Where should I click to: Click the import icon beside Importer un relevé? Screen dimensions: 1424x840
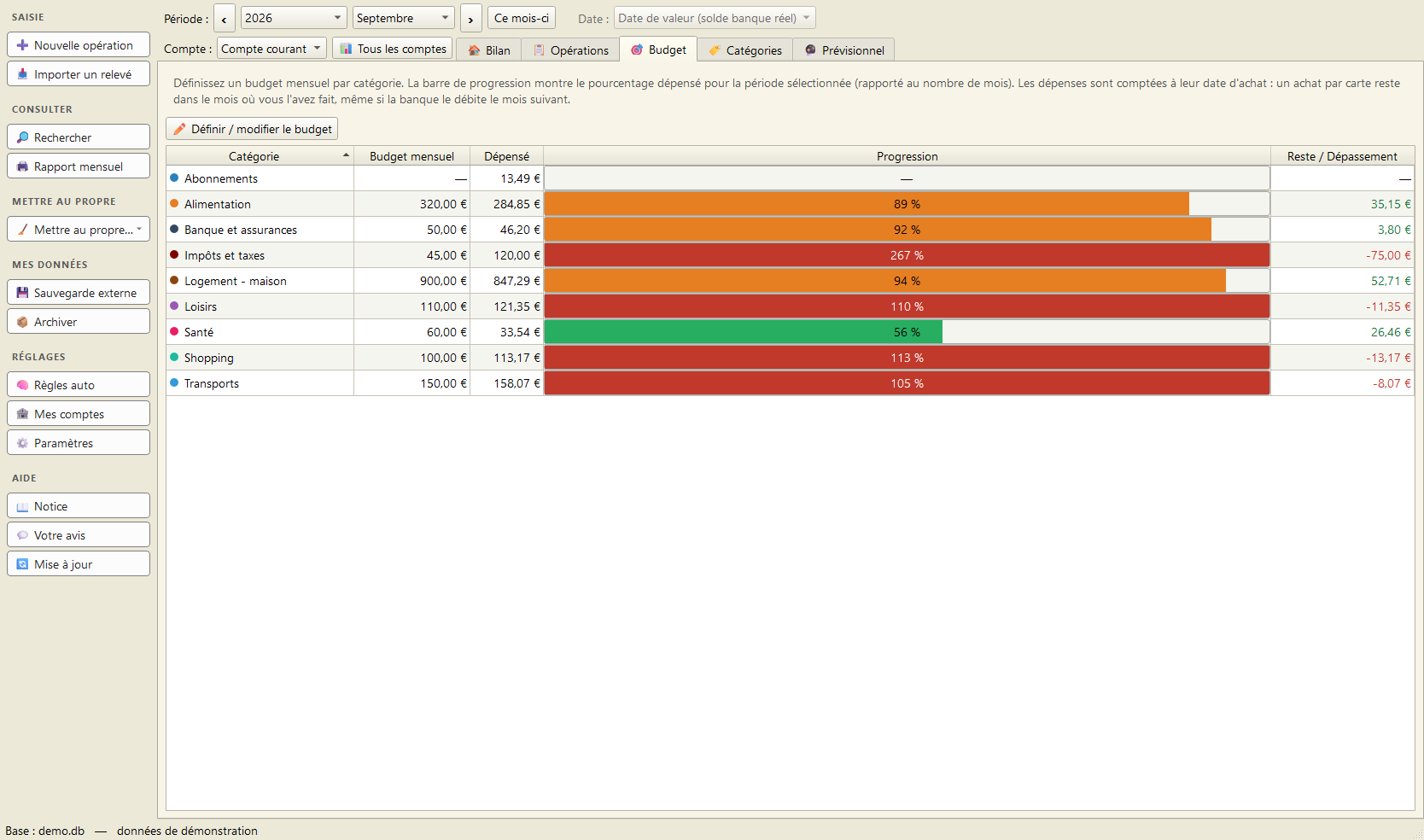click(x=22, y=74)
